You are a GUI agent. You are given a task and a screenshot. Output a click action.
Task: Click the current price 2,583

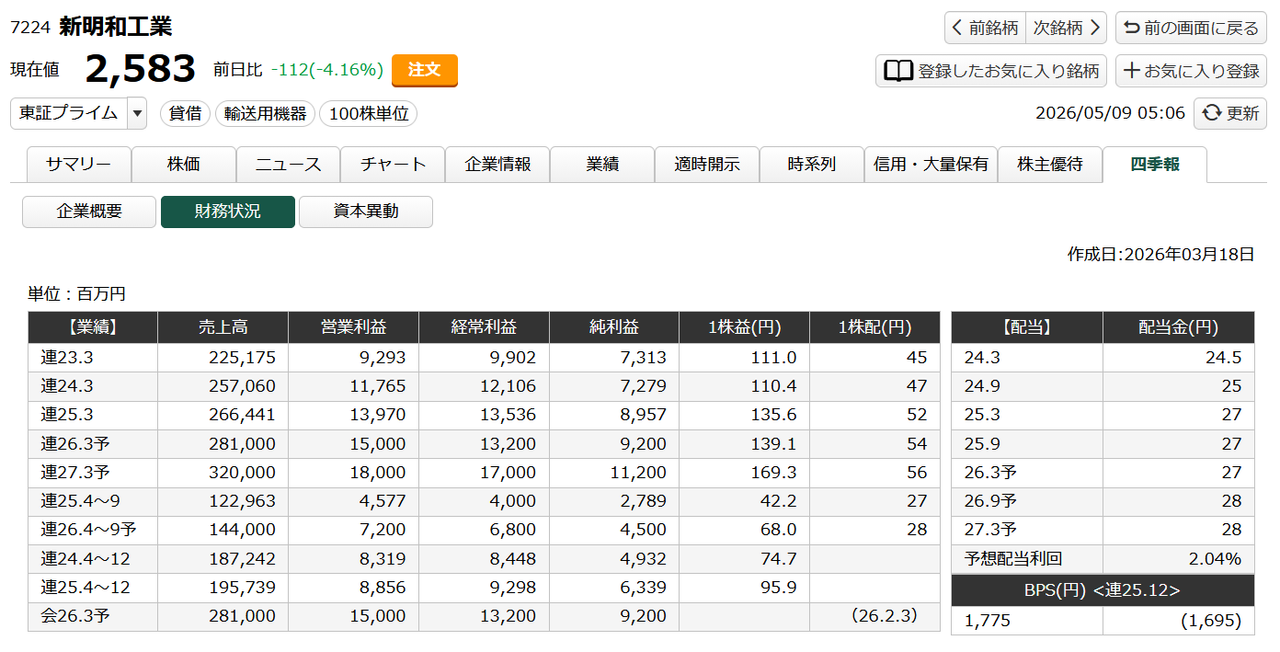tap(140, 69)
